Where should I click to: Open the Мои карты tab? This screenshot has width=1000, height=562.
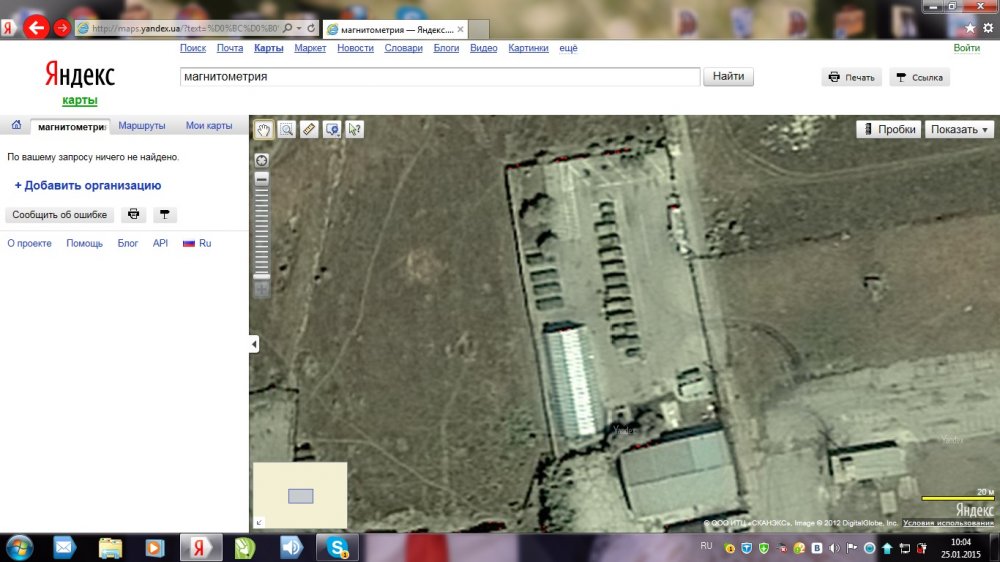[209, 126]
